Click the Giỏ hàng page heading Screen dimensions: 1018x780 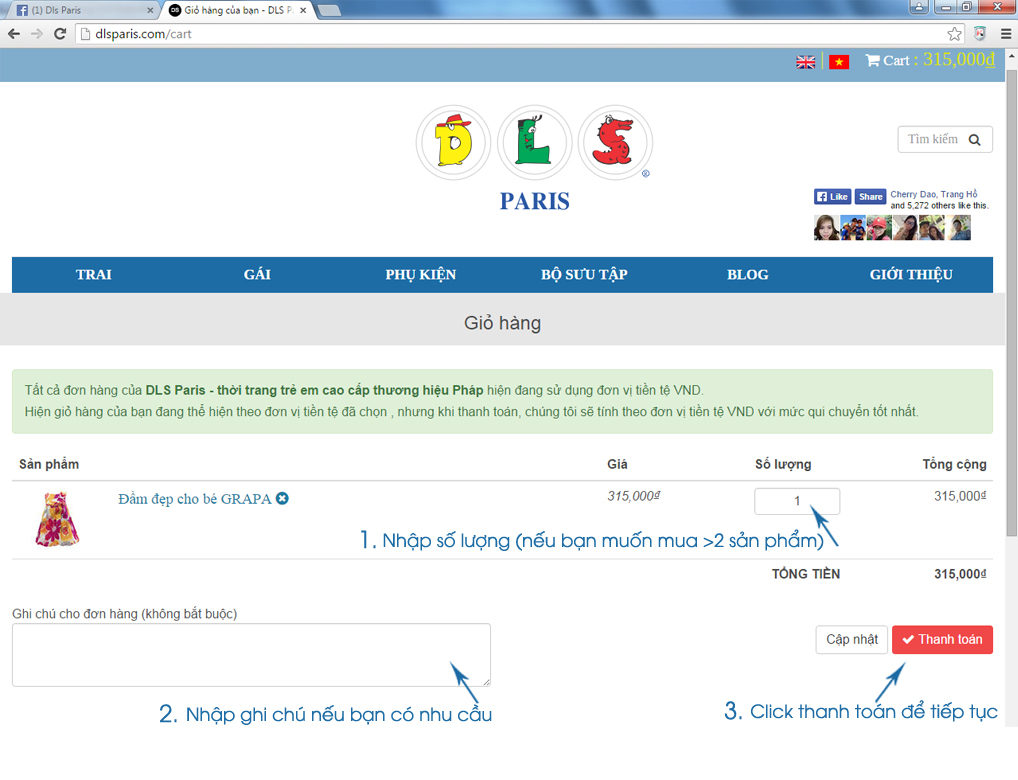[x=502, y=323]
